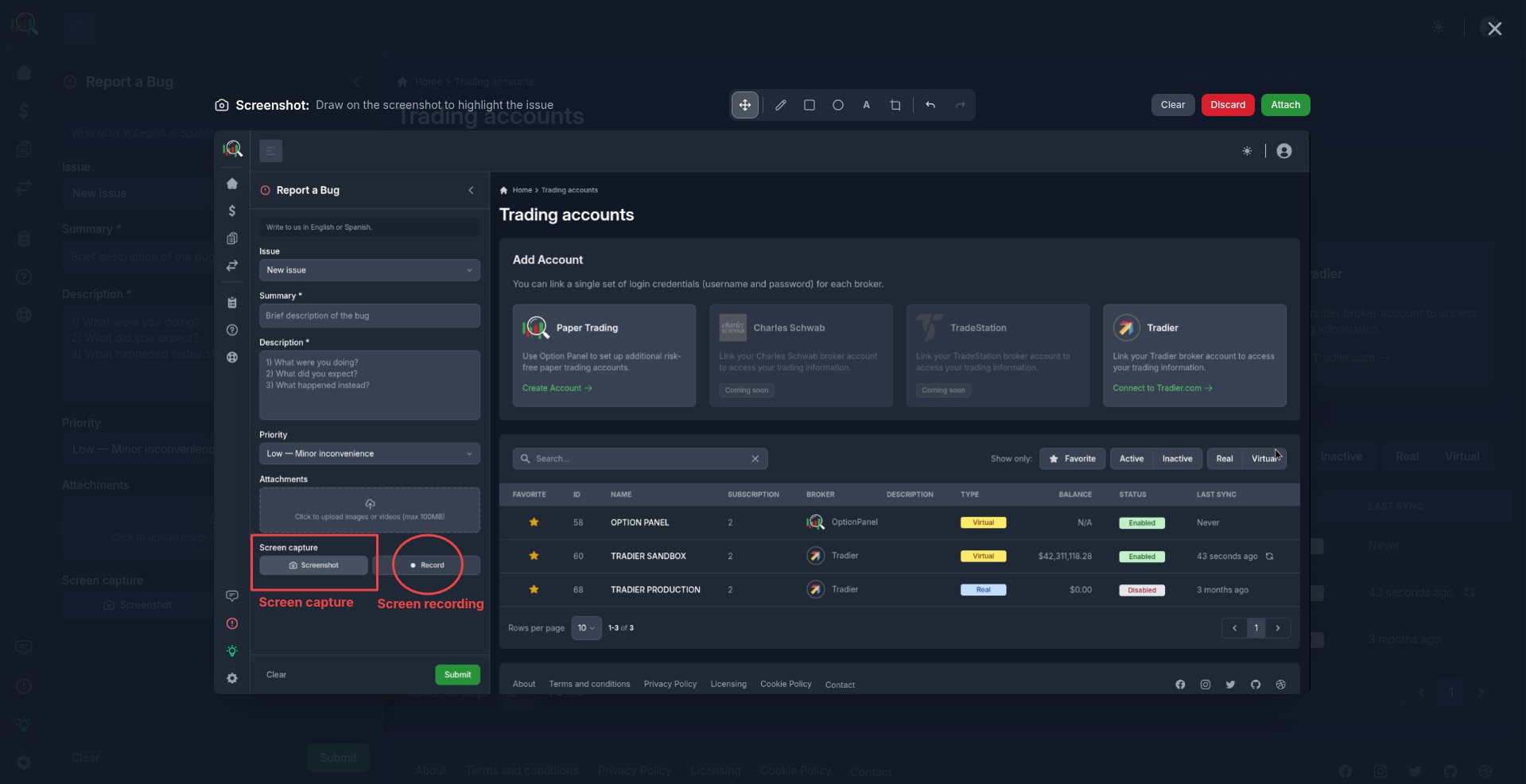
Task: Open the user profile avatar in captured screenshot
Action: click(x=1284, y=151)
